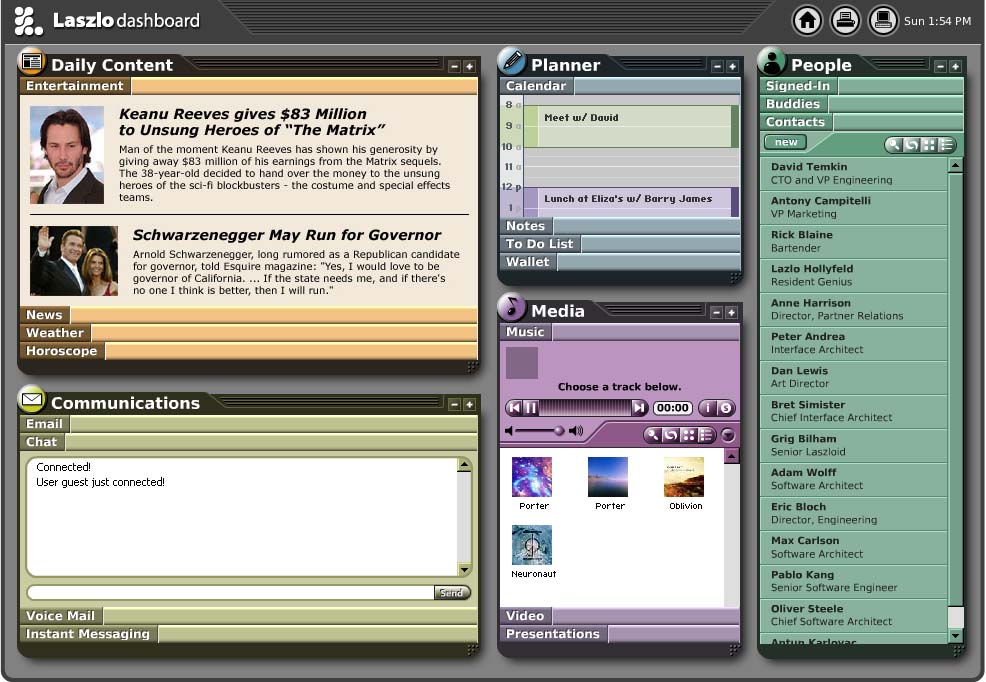The height and width of the screenshot is (682, 986).
Task: Click the Home icon in top bar
Action: pos(807,20)
